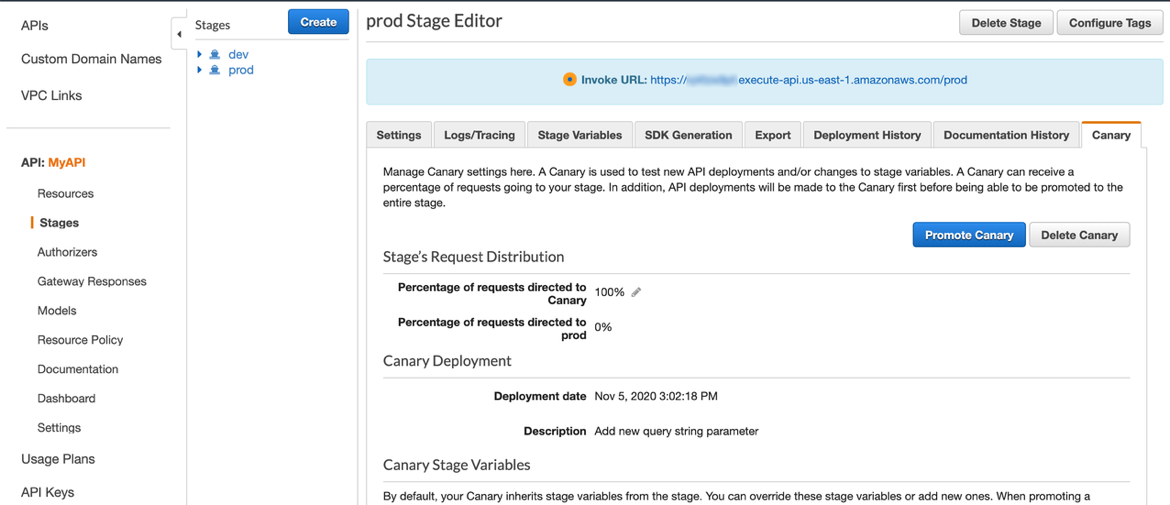Click the dev stage icon
The width and height of the screenshot is (1170, 505).
[x=215, y=55]
